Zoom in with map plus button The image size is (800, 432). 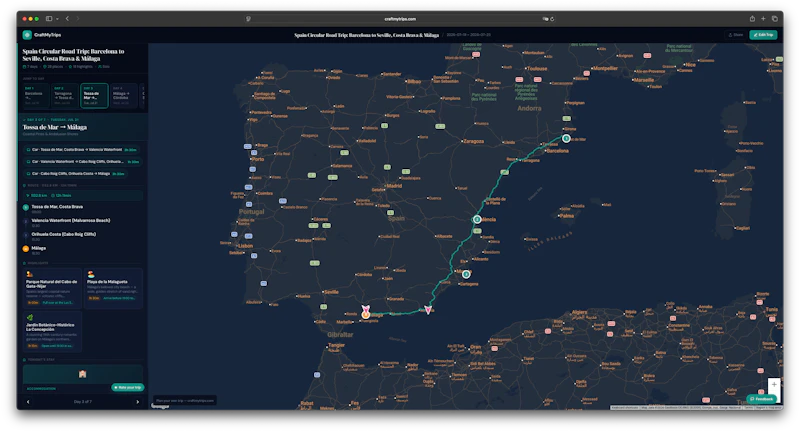pos(774,385)
